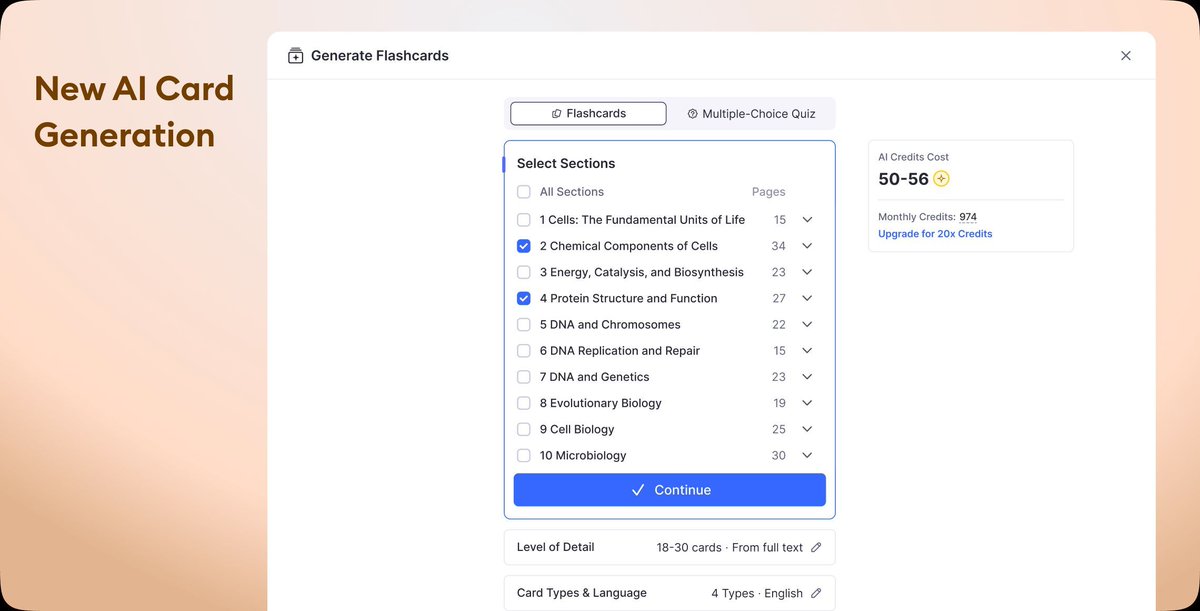The width and height of the screenshot is (1200, 611).
Task: Click the Flashcards tab cards icon
Action: [556, 114]
